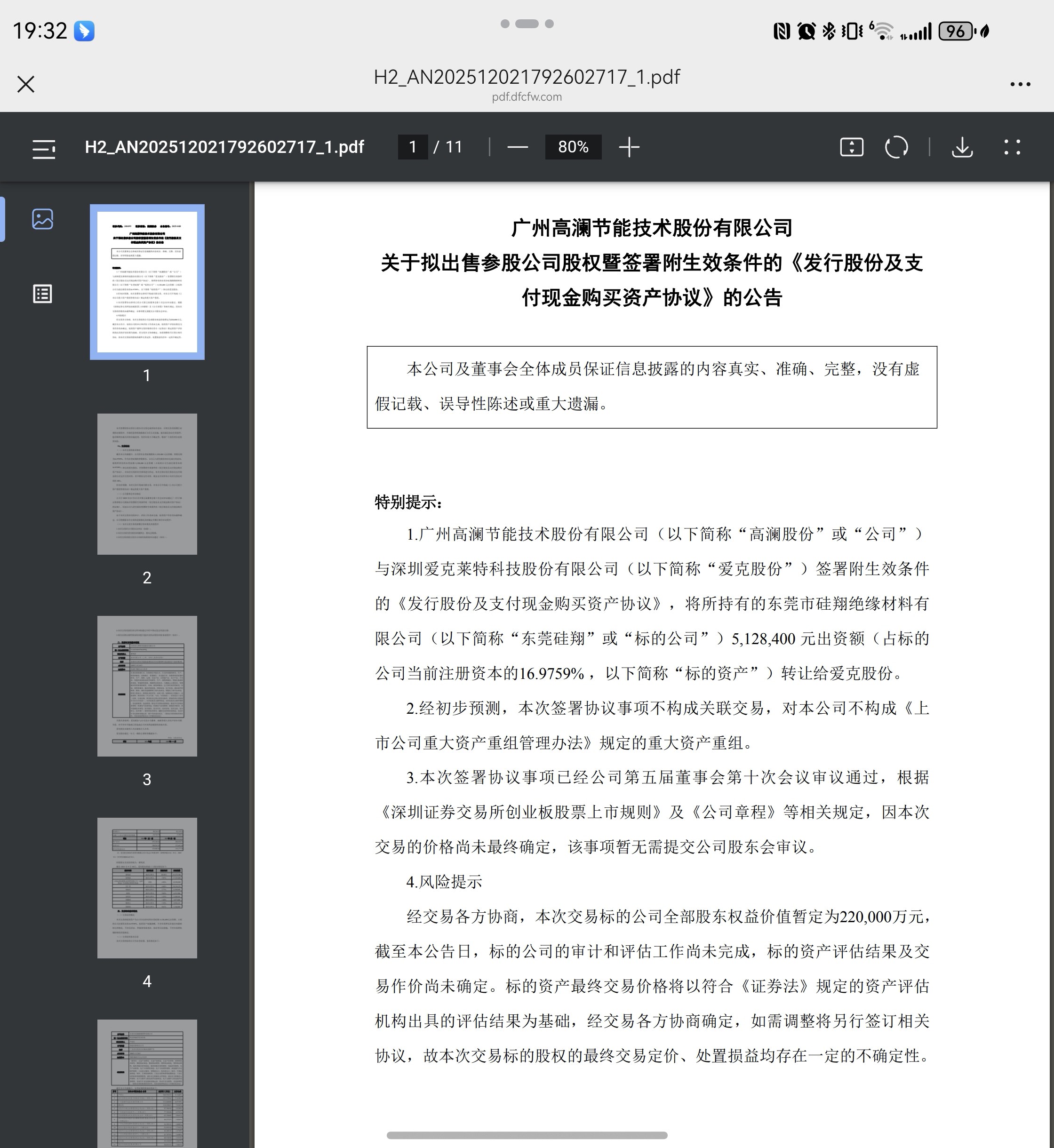Image resolution: width=1054 pixels, height=1148 pixels.
Task: Select page 1 thumbnail
Action: [147, 282]
